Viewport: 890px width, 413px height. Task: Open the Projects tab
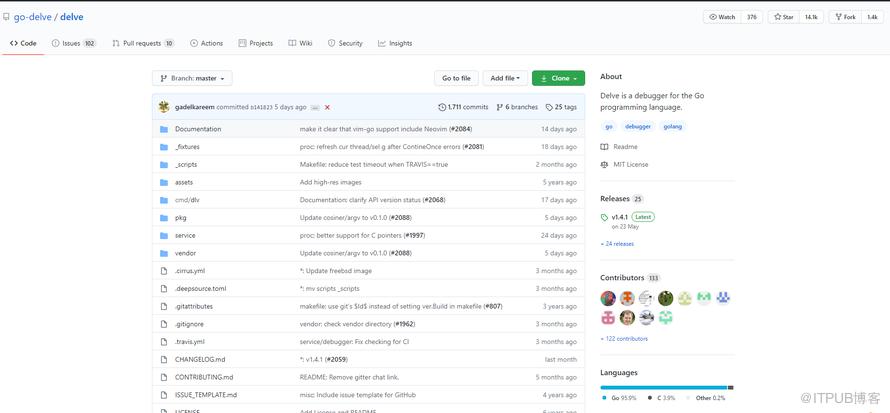point(256,43)
